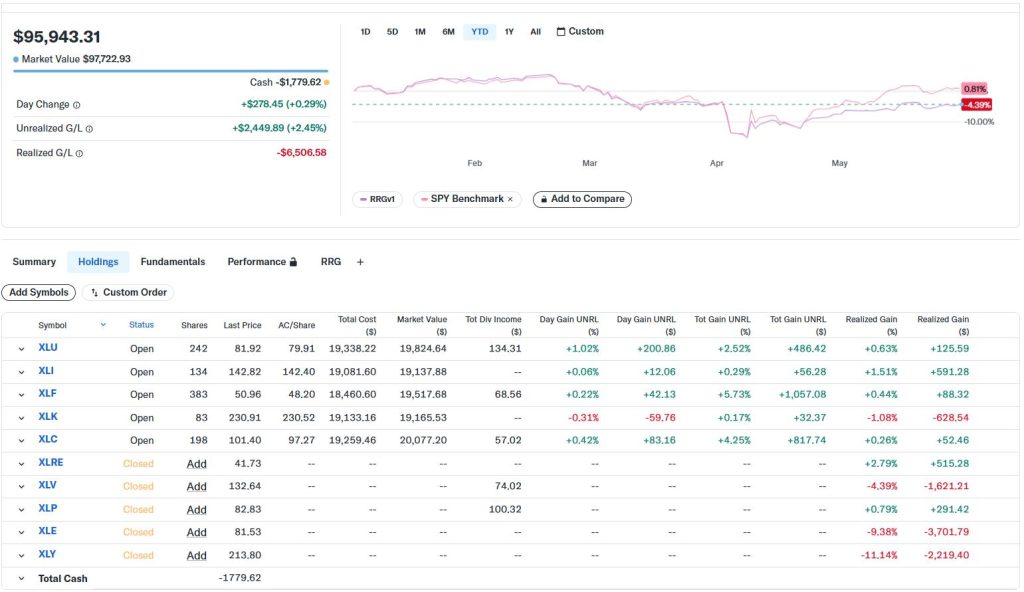Expand the XLE row details
The height and width of the screenshot is (592, 1024).
[22, 533]
